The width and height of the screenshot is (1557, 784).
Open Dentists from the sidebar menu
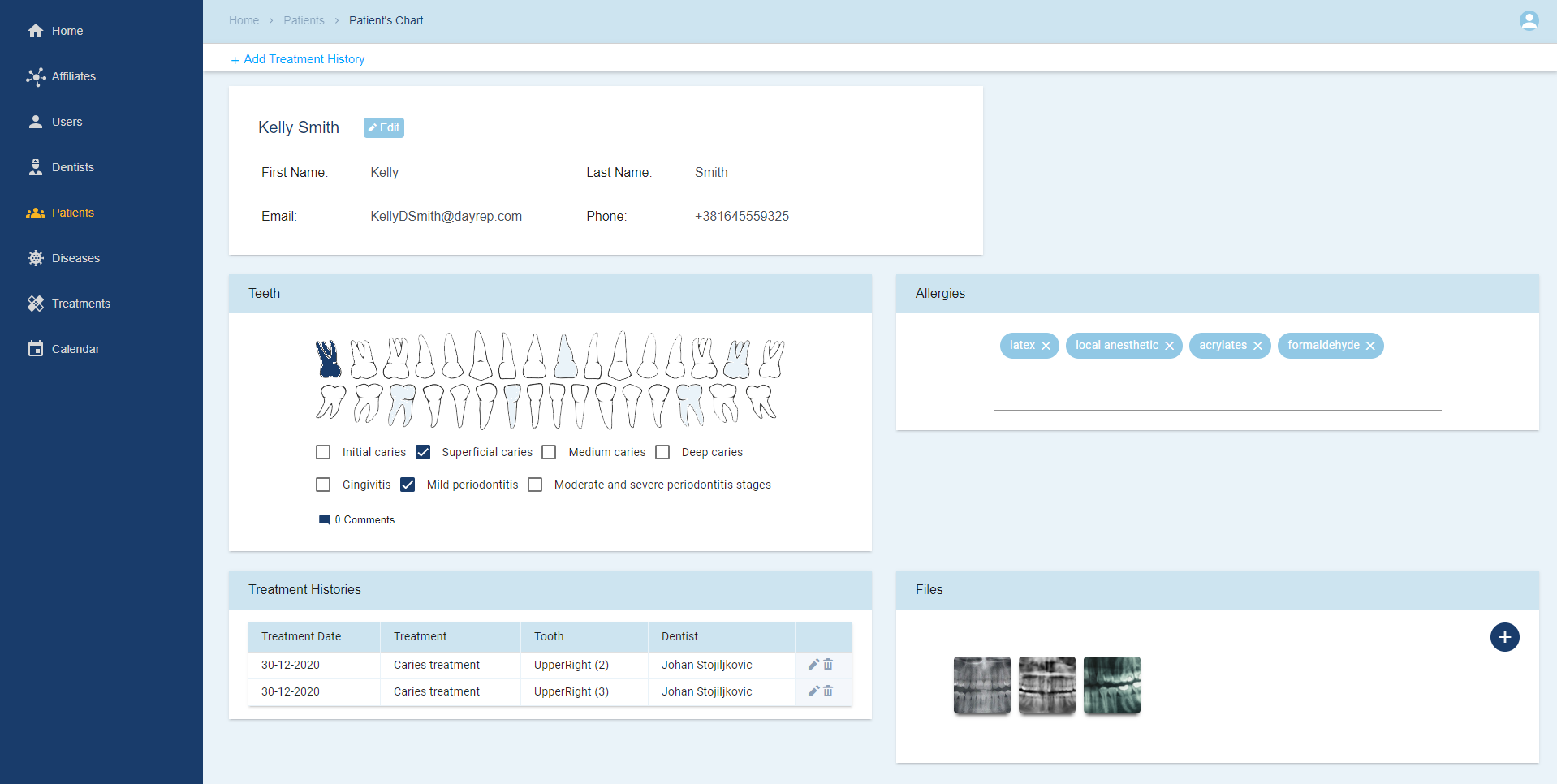pyautogui.click(x=72, y=167)
